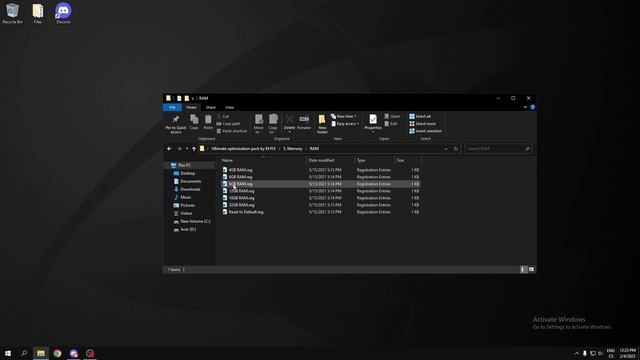Select 6GB RAM.reg file
This screenshot has width=640, height=360.
321,177
